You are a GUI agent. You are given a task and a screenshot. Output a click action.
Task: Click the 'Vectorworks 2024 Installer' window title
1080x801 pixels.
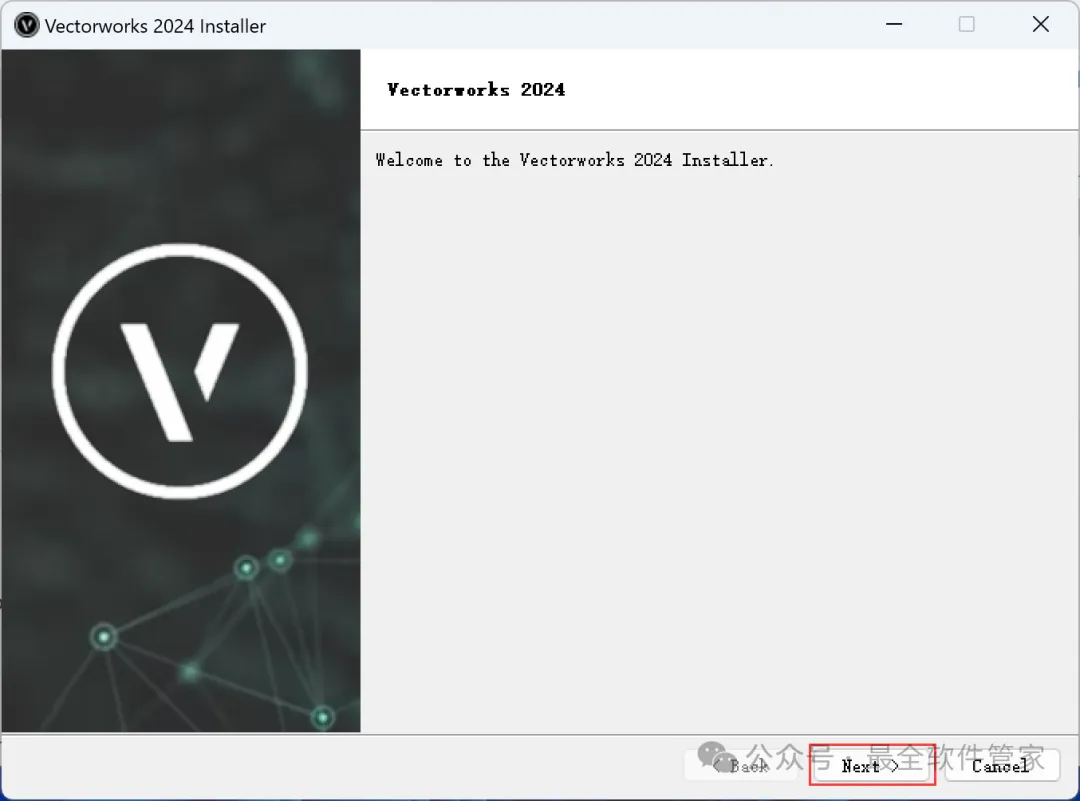click(x=156, y=26)
